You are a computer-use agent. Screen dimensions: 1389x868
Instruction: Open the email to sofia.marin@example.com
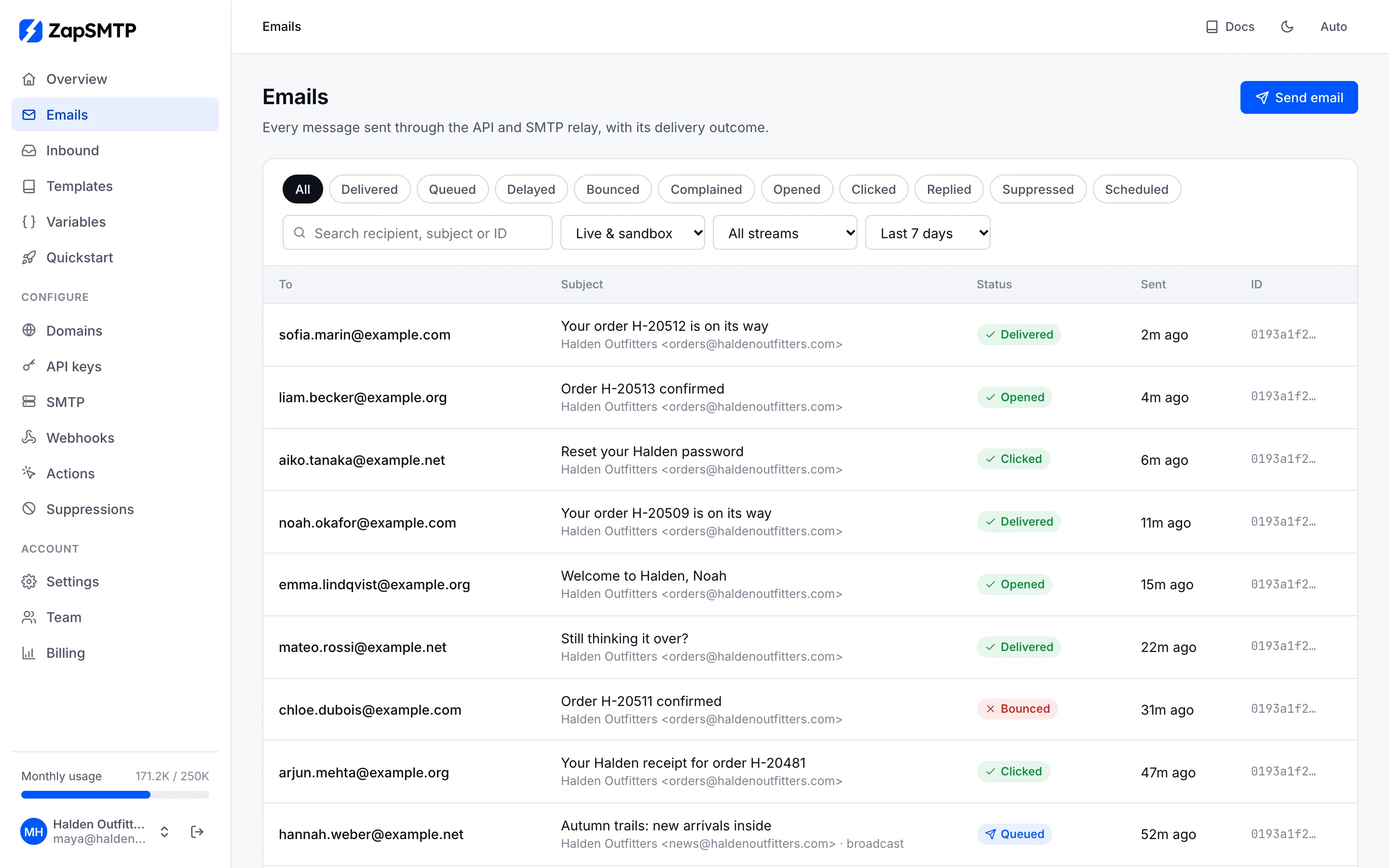coord(810,335)
